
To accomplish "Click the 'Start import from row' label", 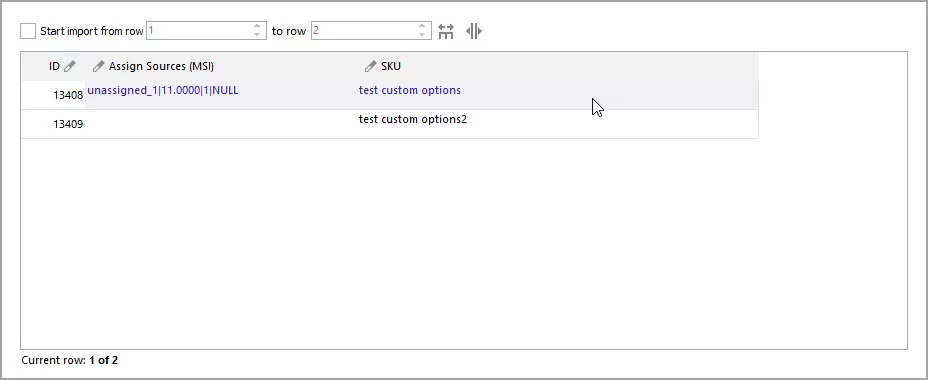I will [92, 31].
